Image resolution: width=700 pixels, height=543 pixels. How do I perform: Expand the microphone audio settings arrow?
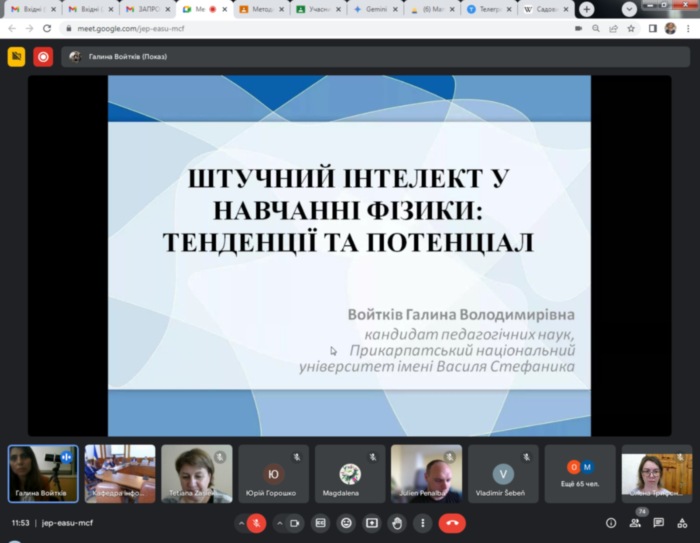241,523
